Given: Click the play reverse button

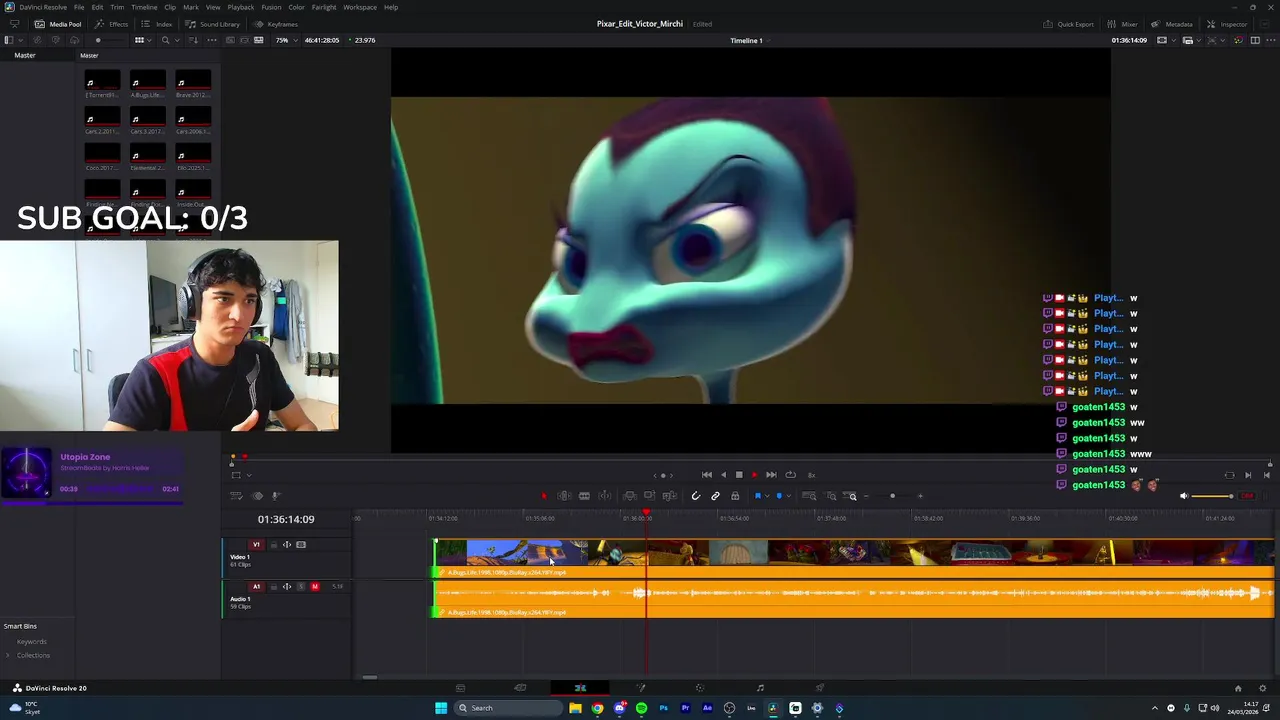Looking at the screenshot, I should 723,475.
